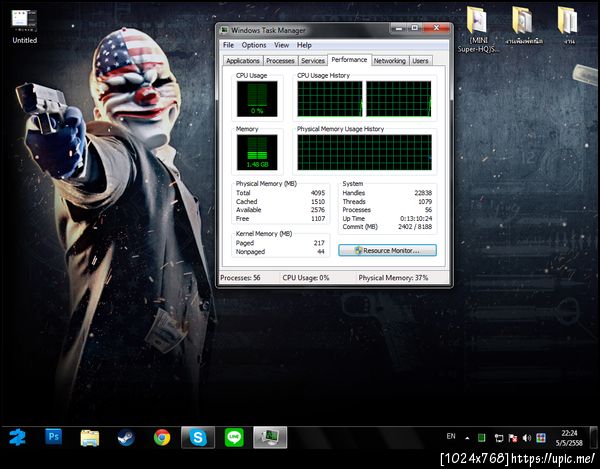Switch to the Networking tab
Viewport: 600px width, 469px height.
(x=390, y=61)
